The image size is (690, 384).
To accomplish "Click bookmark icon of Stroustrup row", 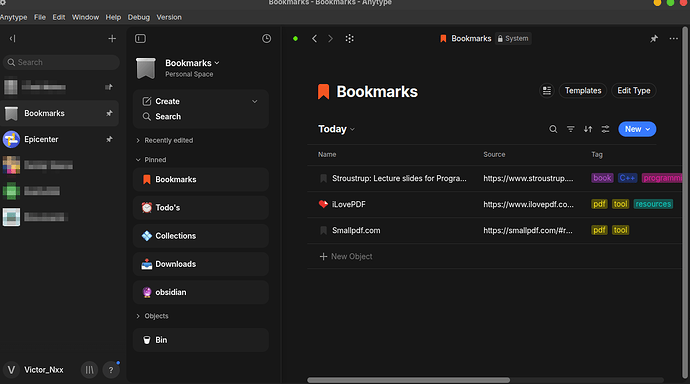I will [323, 178].
